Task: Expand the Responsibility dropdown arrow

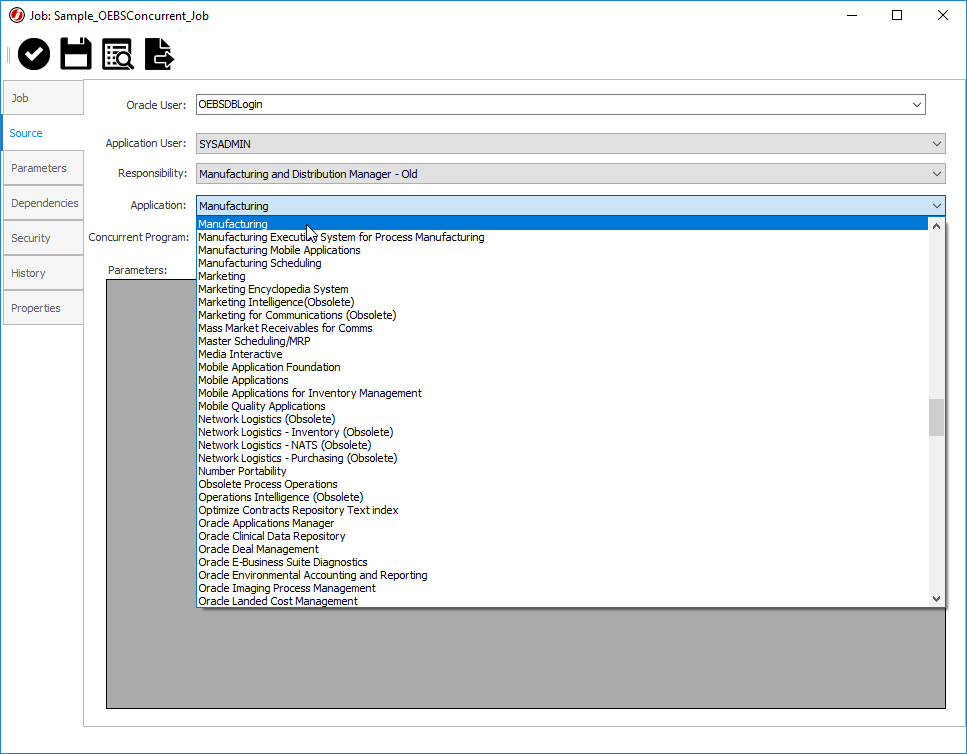Action: [x=937, y=174]
